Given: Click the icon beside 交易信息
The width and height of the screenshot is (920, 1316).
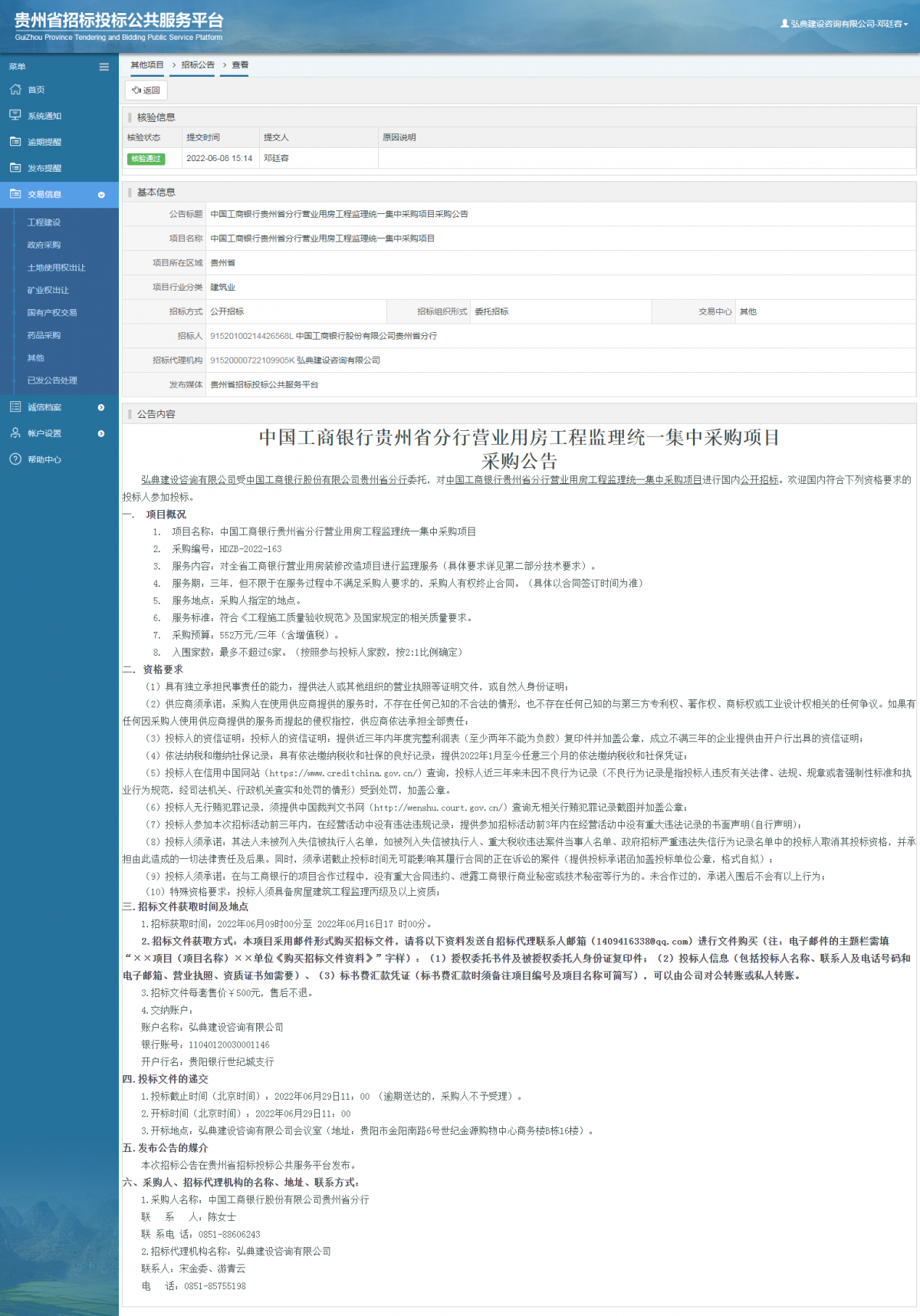Looking at the screenshot, I should pyautogui.click(x=15, y=194).
